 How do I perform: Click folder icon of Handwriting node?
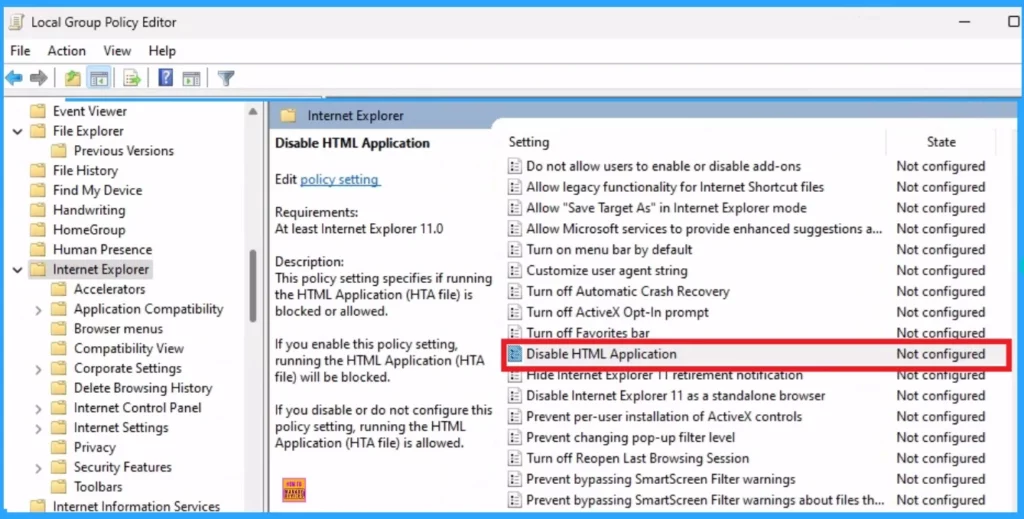point(38,210)
